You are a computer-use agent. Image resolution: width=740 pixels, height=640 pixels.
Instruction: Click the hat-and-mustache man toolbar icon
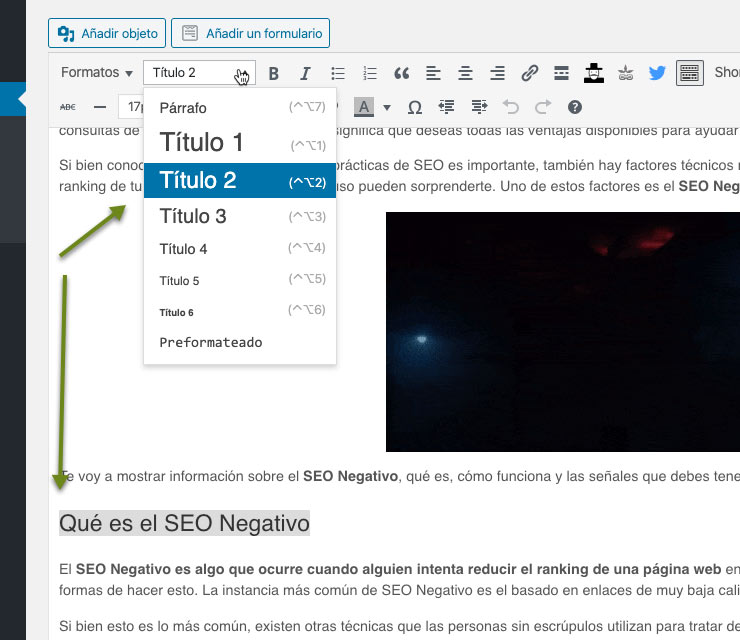594,73
